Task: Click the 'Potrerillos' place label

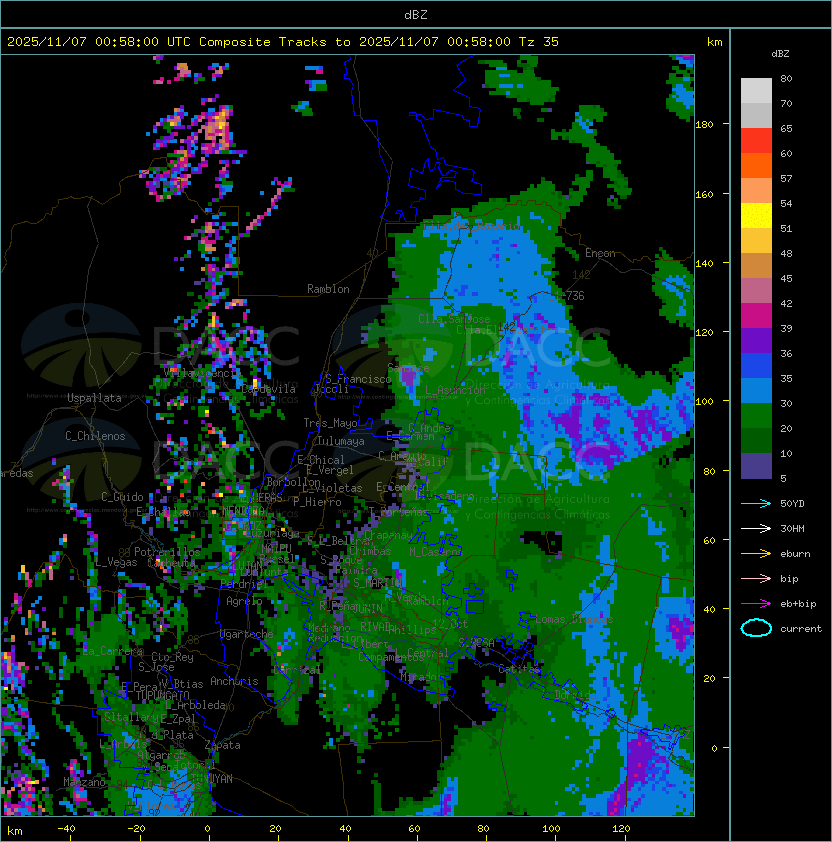Action: coord(167,552)
